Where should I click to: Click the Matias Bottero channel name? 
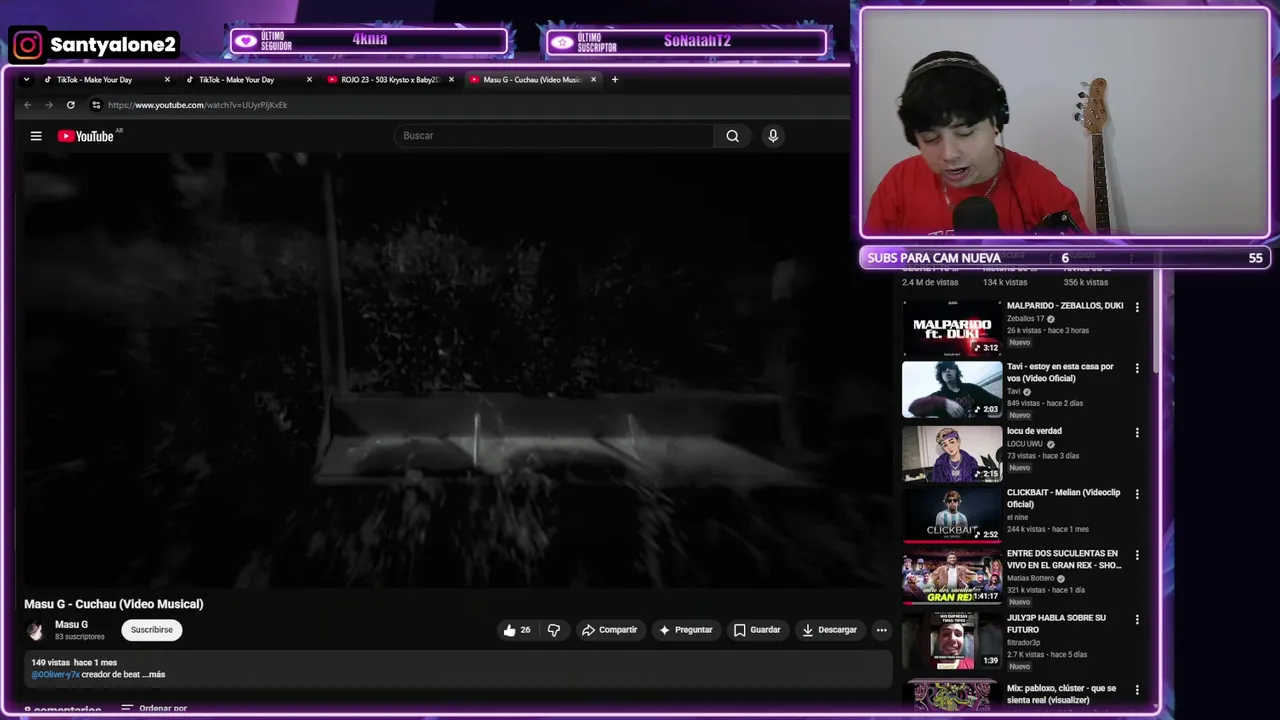[1030, 578]
